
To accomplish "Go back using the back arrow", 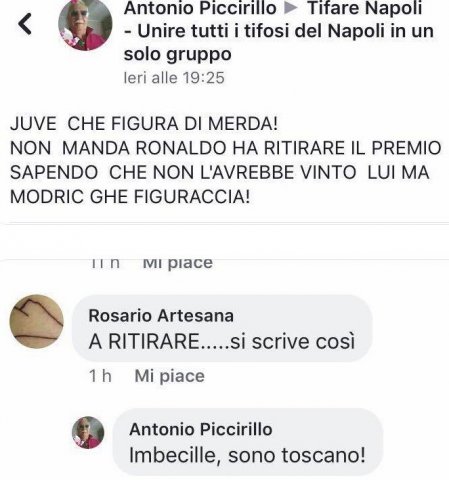I will (x=25, y=24).
